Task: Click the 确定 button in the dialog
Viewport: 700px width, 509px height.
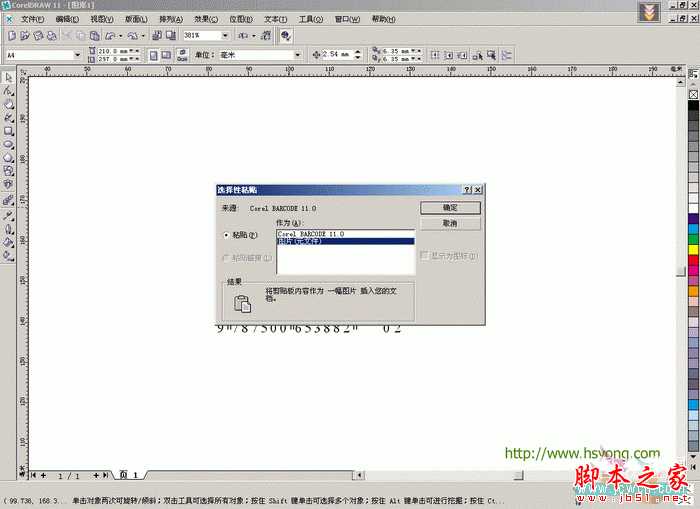Action: tap(450, 208)
